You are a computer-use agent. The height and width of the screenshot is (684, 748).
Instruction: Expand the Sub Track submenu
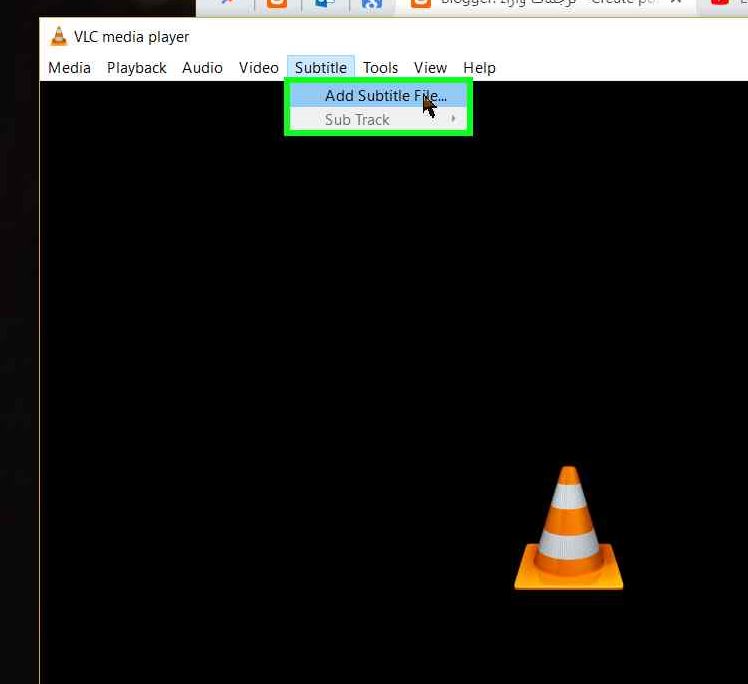pyautogui.click(x=378, y=119)
